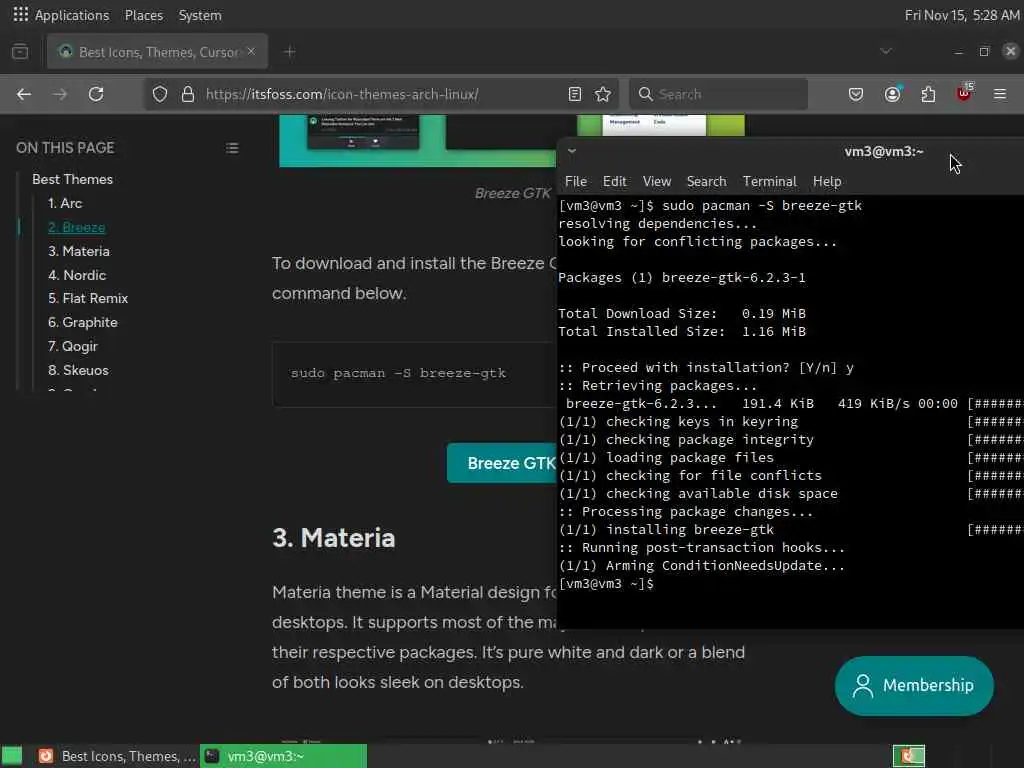The width and height of the screenshot is (1024, 768).
Task: Click the site security padlock icon
Action: [x=188, y=94]
